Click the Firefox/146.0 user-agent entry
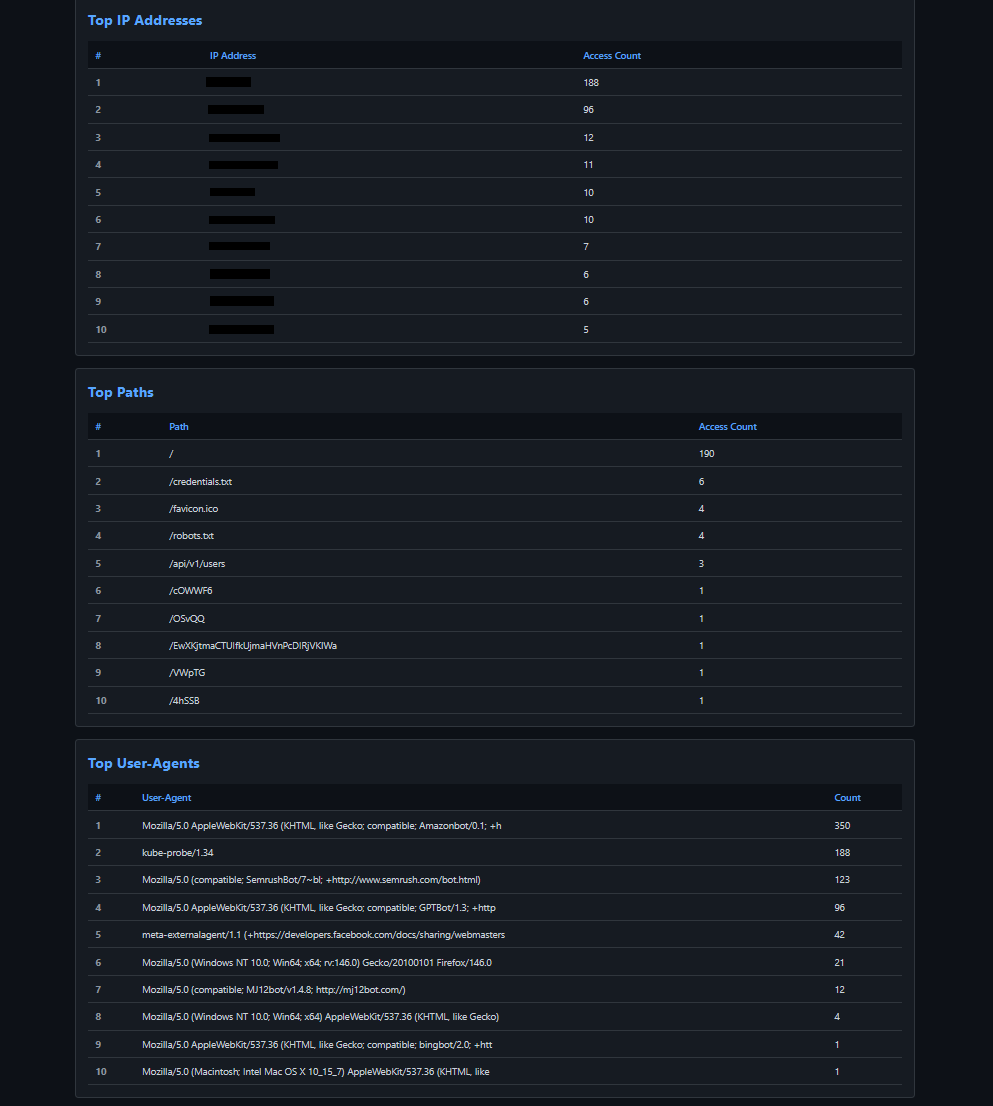This screenshot has width=993, height=1106. point(316,962)
